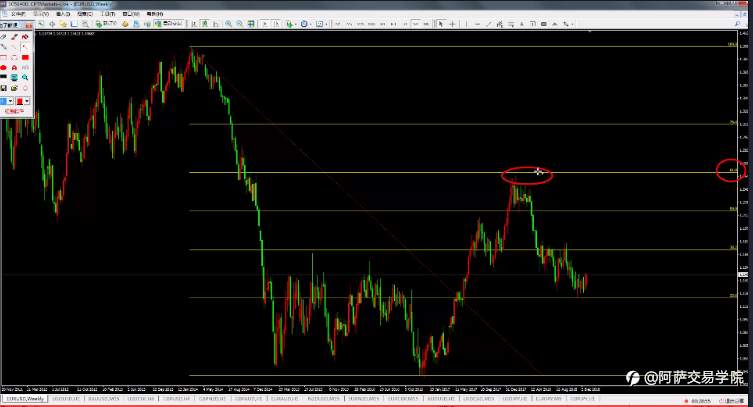Screen dimensions: 753x407
Task: Toggle Chart Shift from right border
Action: [x=277, y=24]
